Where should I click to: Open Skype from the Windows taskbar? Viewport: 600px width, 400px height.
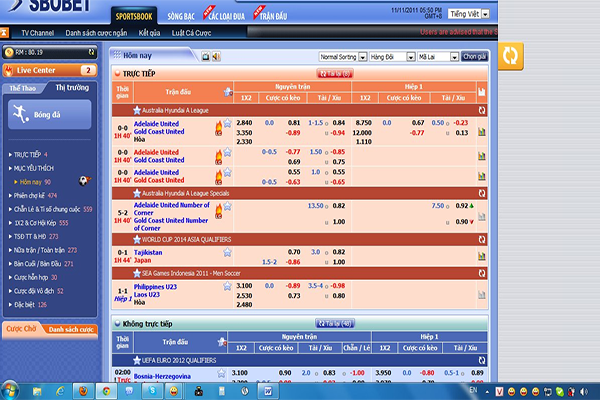[x=152, y=391]
